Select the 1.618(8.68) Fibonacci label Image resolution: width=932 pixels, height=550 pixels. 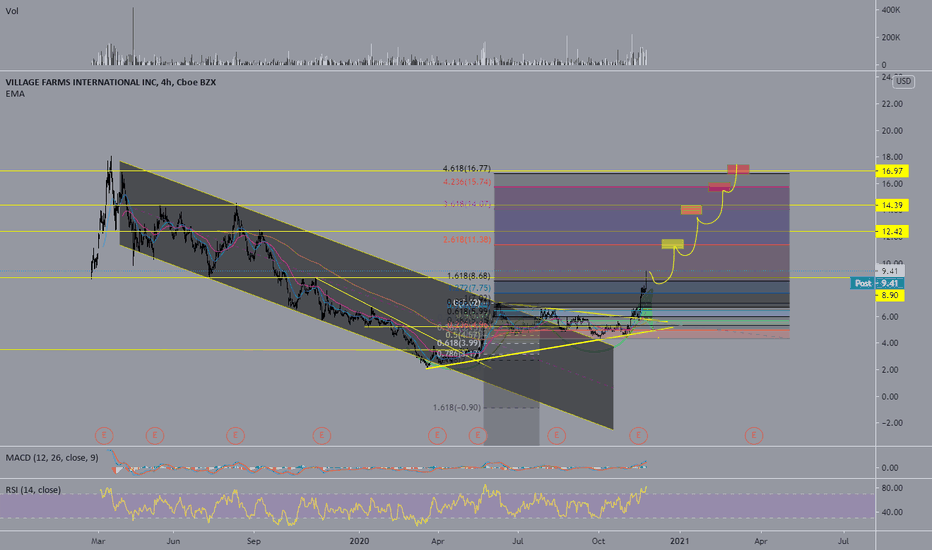pos(469,276)
